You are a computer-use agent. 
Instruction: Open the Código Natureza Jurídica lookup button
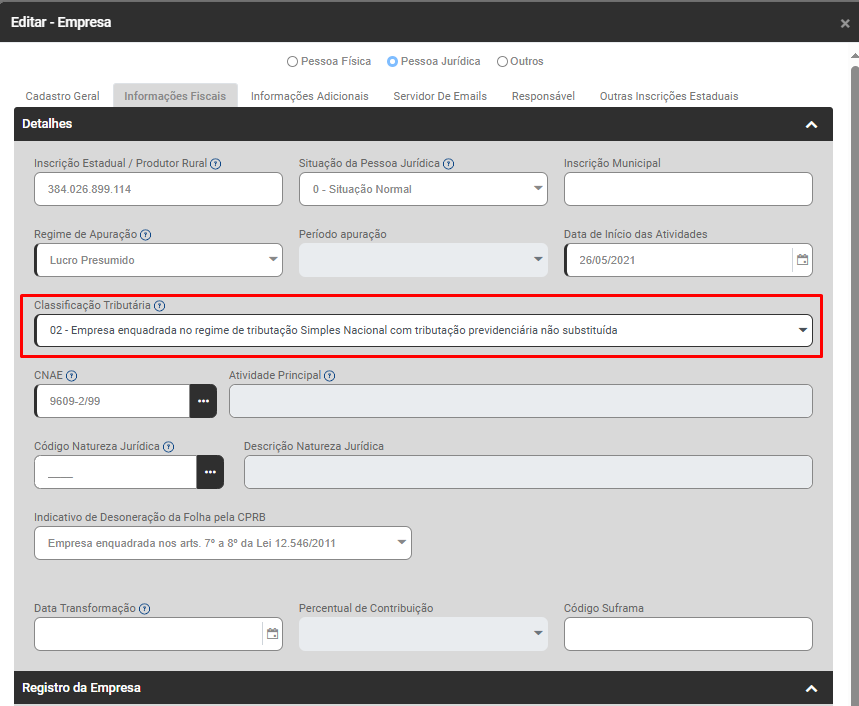[210, 472]
